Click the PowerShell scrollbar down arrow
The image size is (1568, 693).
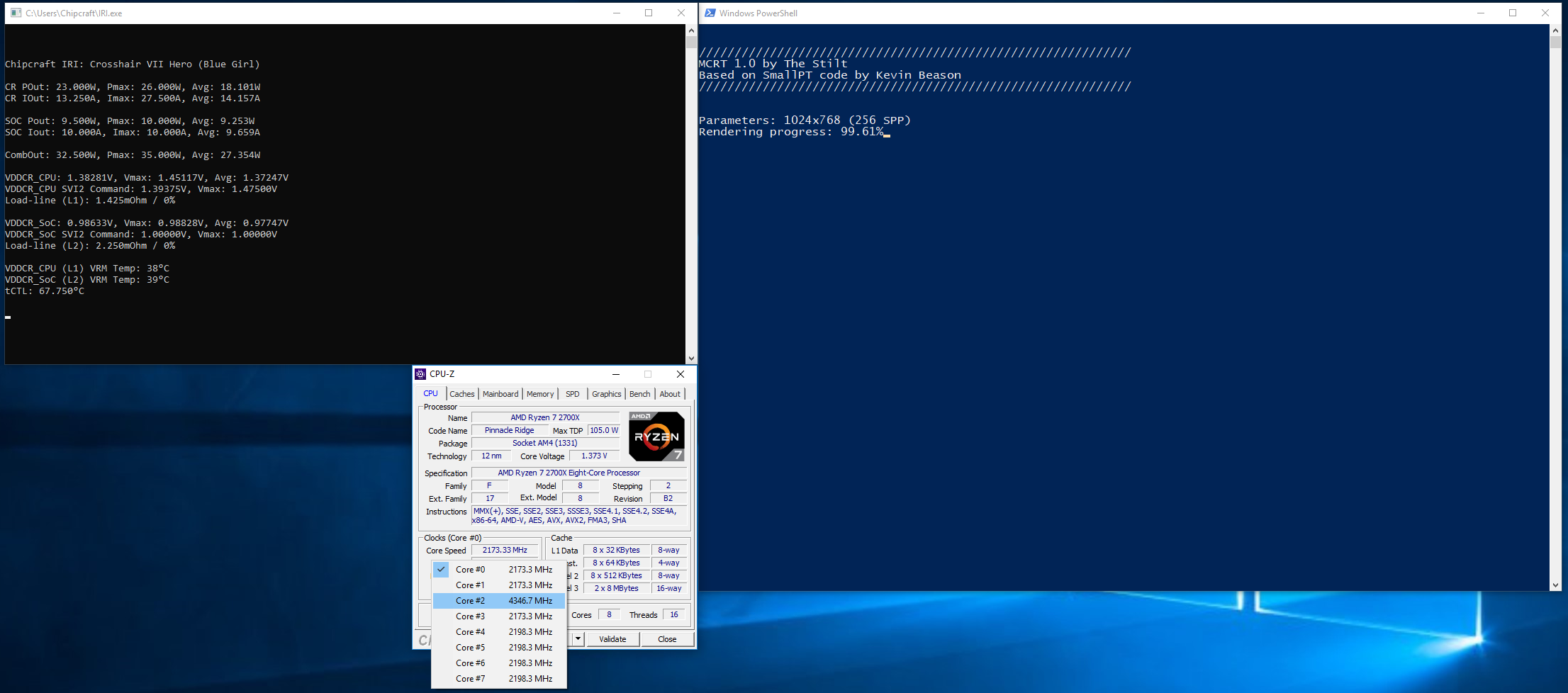[x=1556, y=585]
